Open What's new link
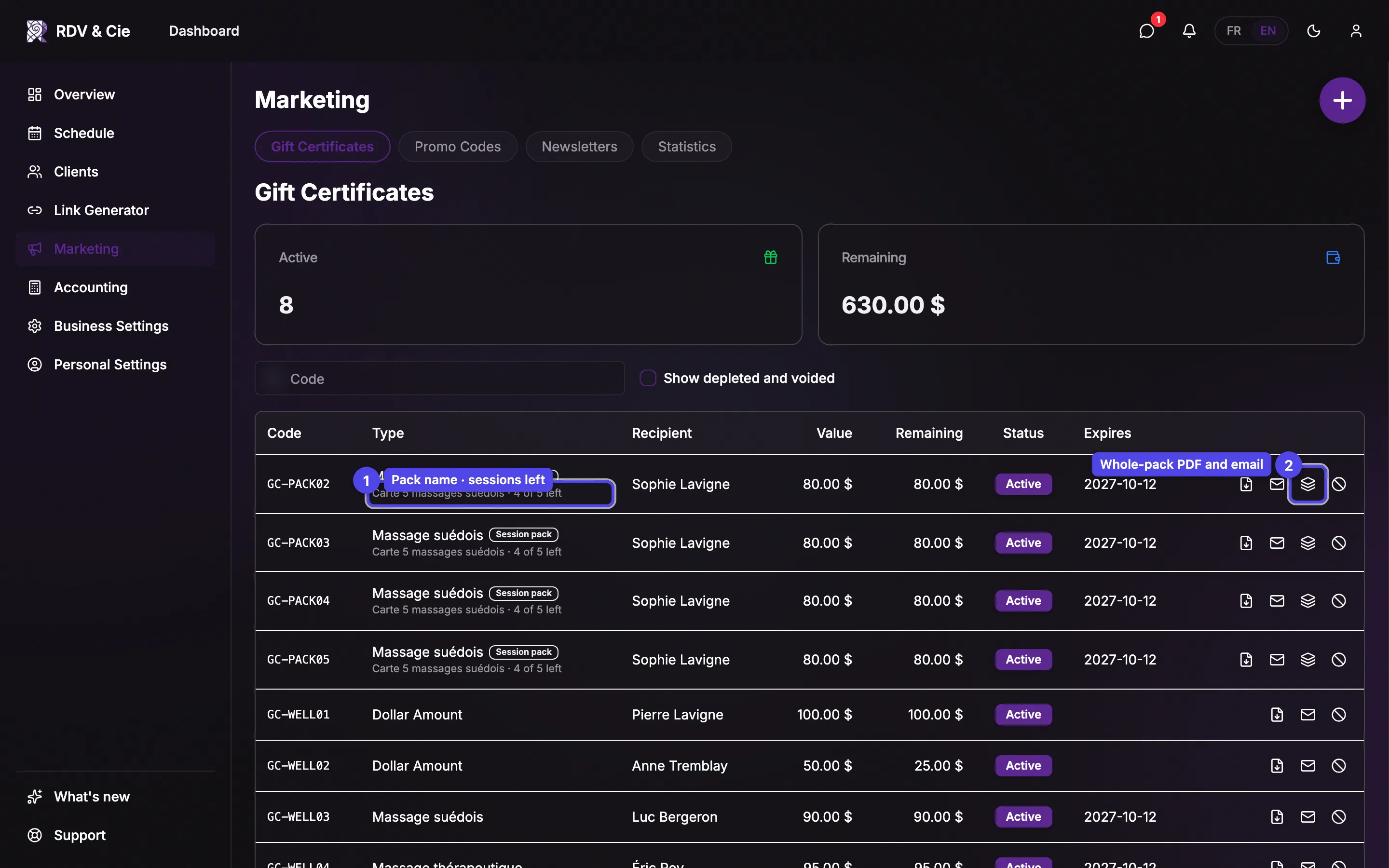This screenshot has height=868, width=1389. (x=115, y=796)
